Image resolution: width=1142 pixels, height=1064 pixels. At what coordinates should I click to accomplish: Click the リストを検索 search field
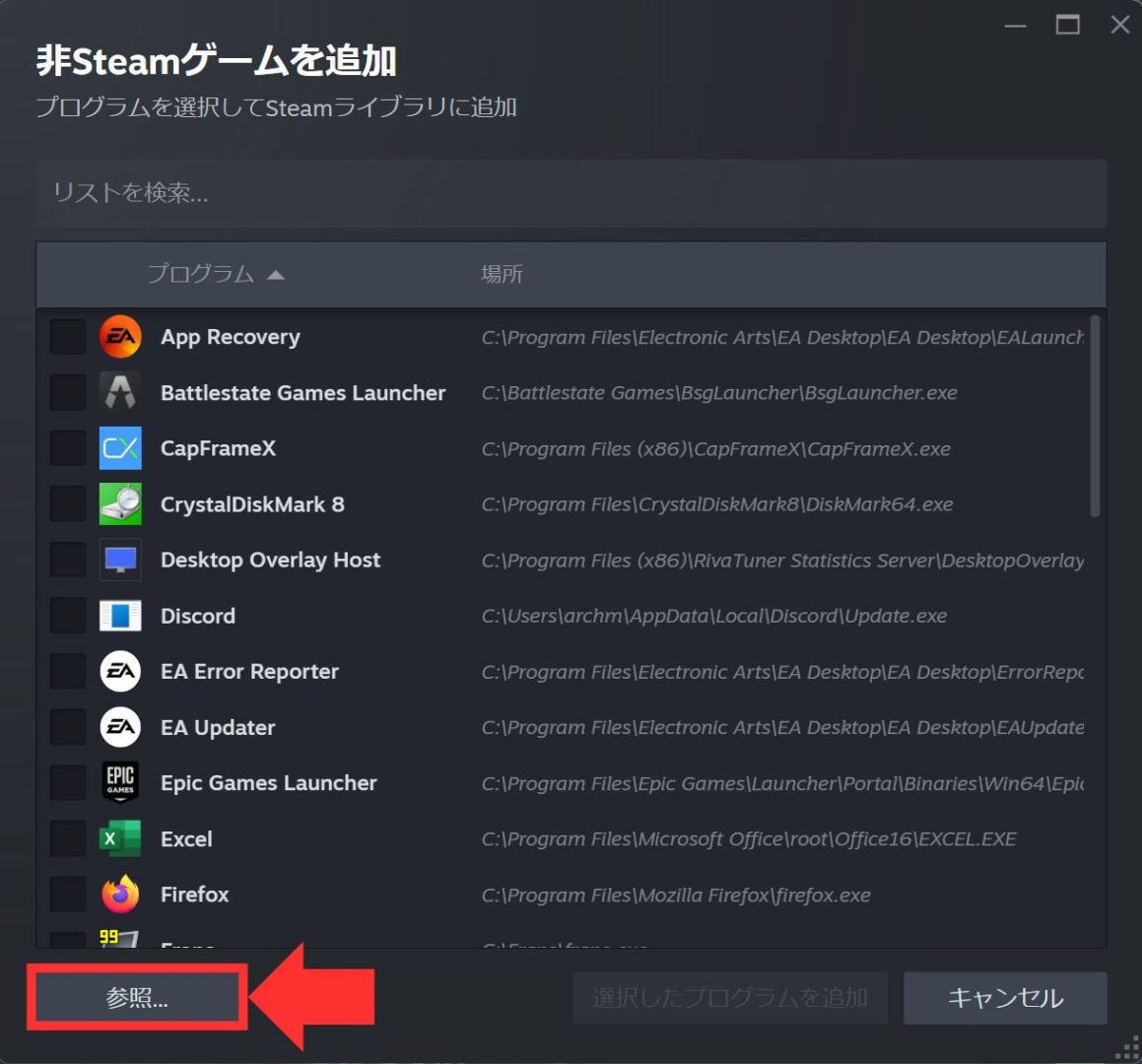tap(571, 194)
